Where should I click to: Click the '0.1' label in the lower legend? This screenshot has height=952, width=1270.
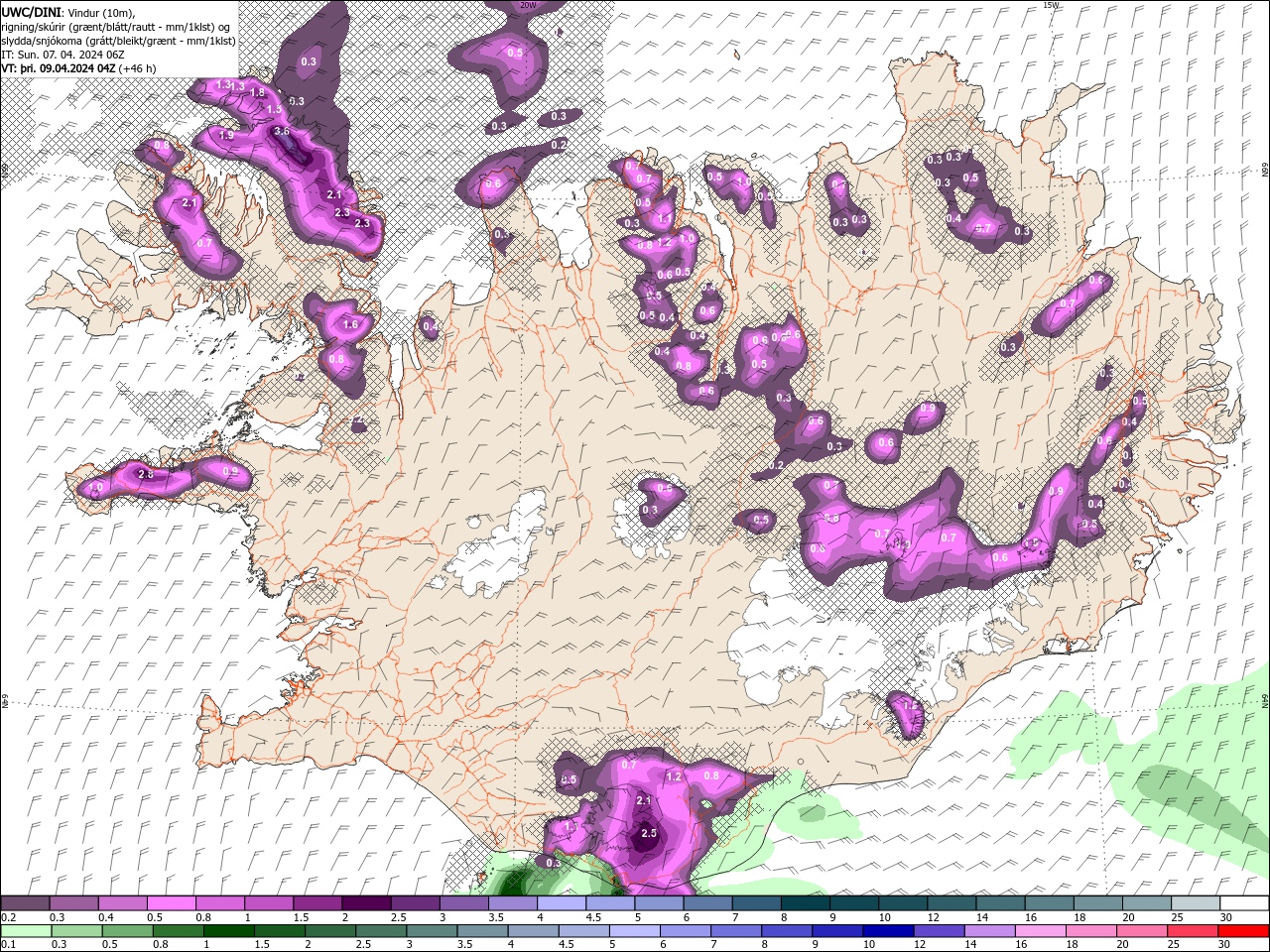pos(8,945)
